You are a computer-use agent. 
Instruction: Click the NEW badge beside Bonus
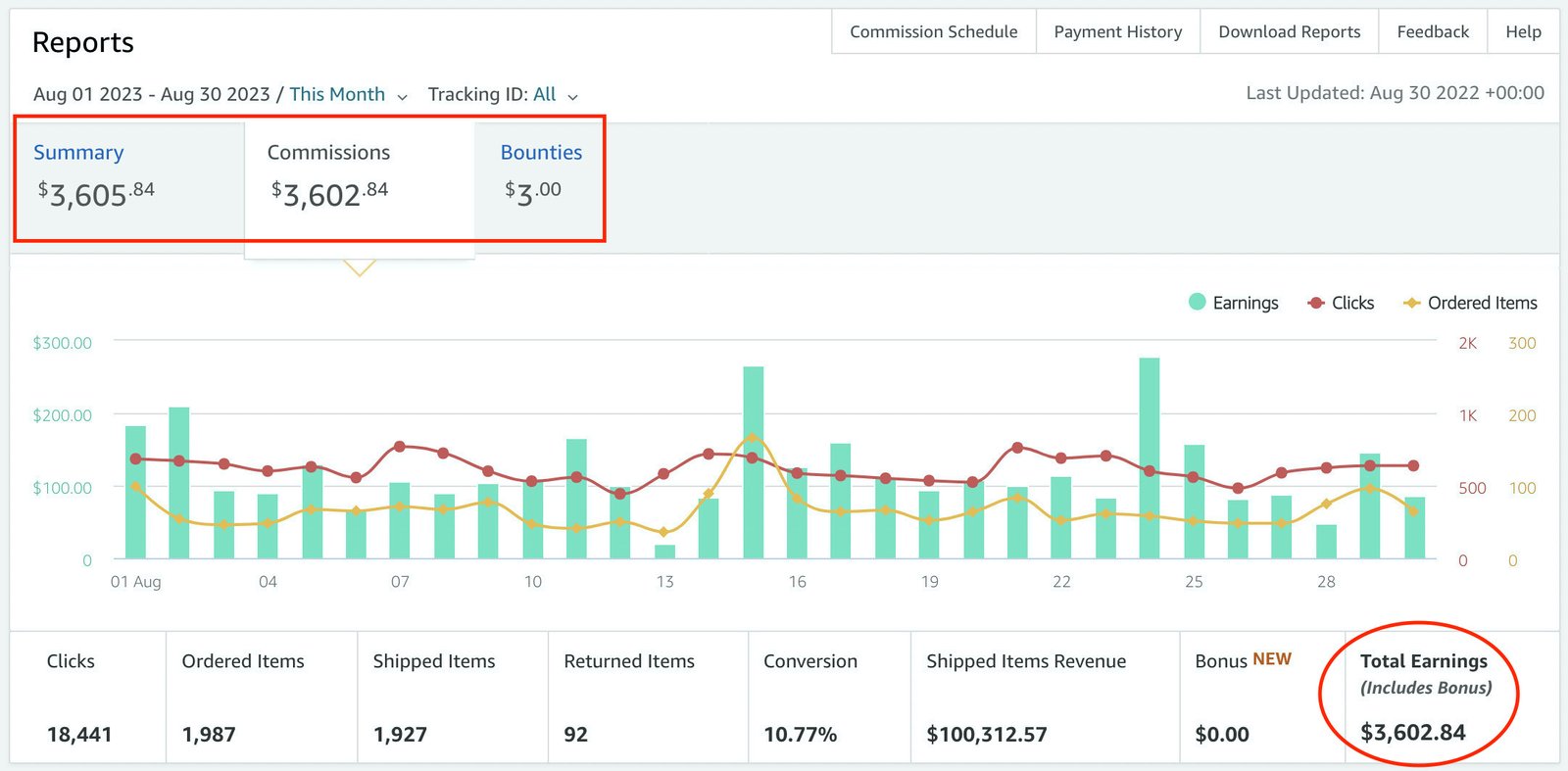tap(1272, 659)
